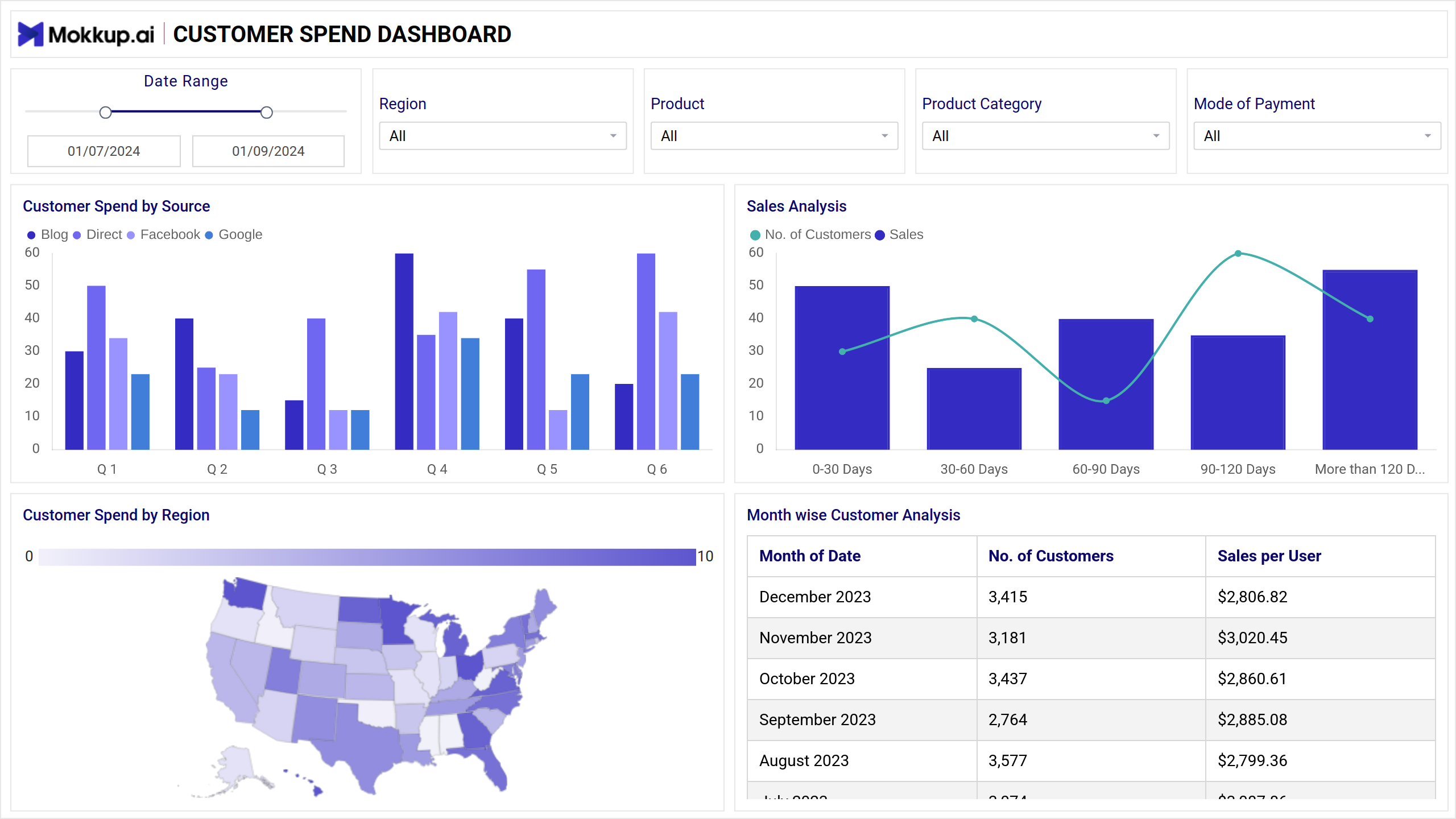Click the left Date Range slider handle

105,113
